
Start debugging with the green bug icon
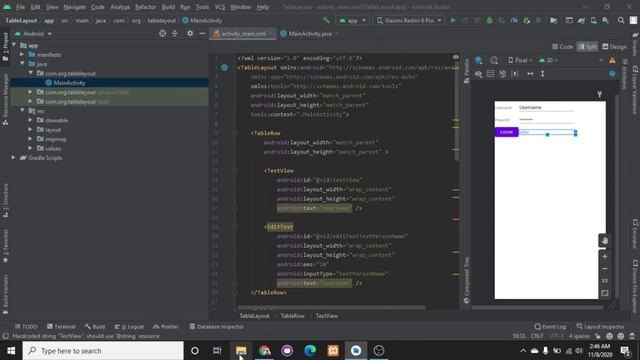489,20
